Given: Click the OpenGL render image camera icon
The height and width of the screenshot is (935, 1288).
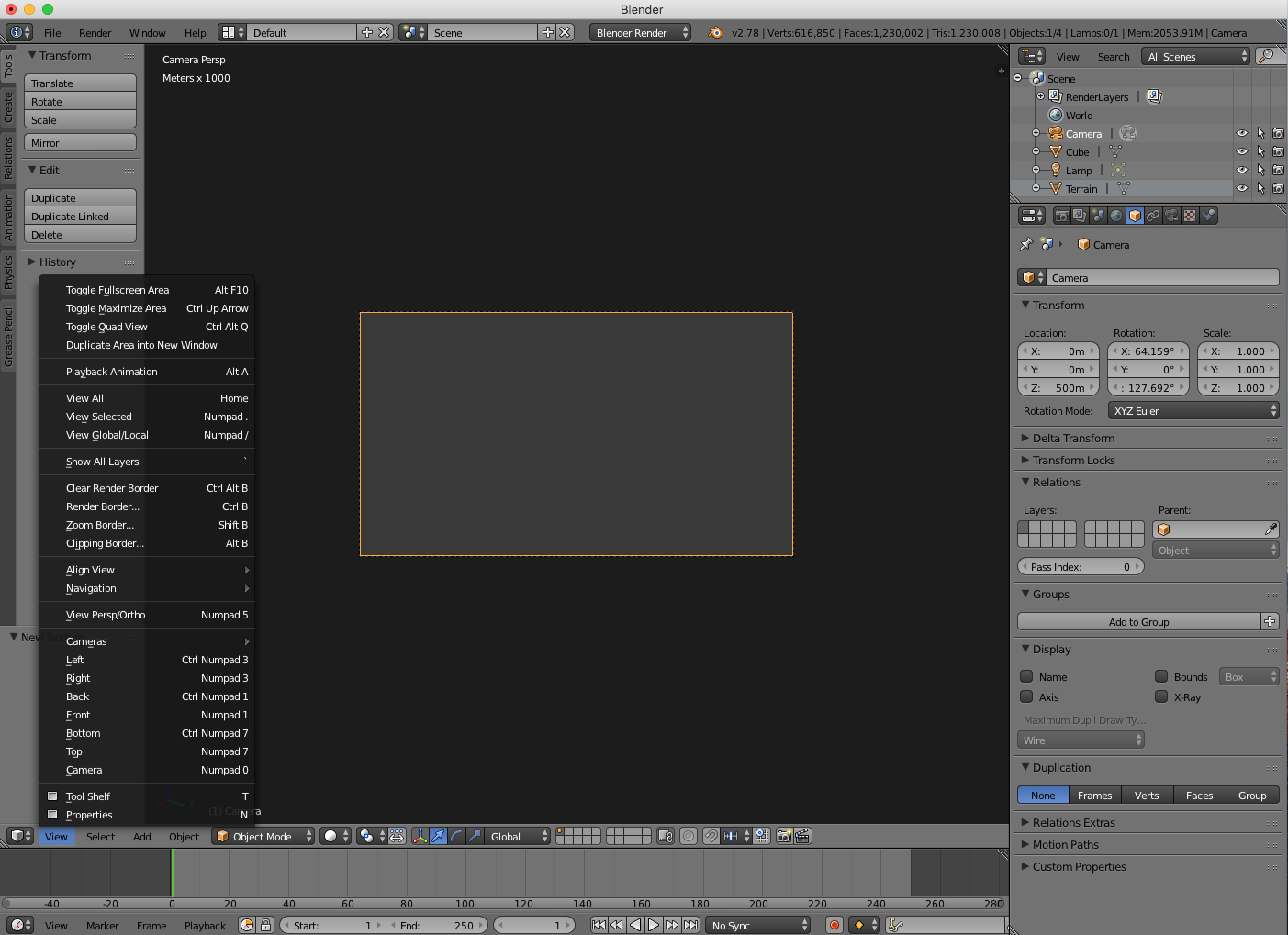Looking at the screenshot, I should pyautogui.click(x=784, y=836).
